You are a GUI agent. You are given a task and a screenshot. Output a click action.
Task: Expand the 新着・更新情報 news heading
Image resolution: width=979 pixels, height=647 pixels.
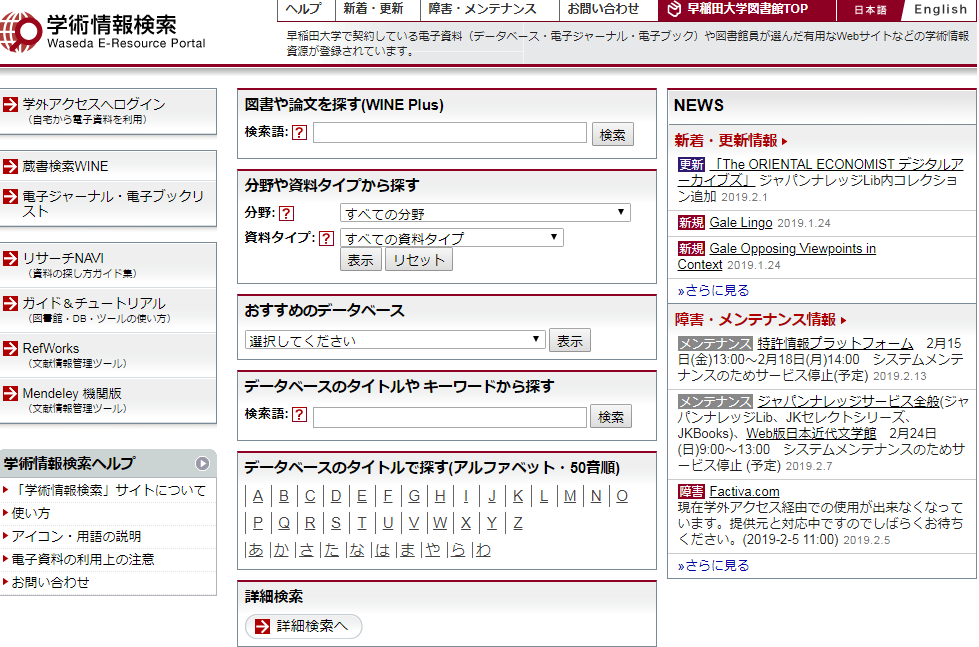click(x=731, y=141)
